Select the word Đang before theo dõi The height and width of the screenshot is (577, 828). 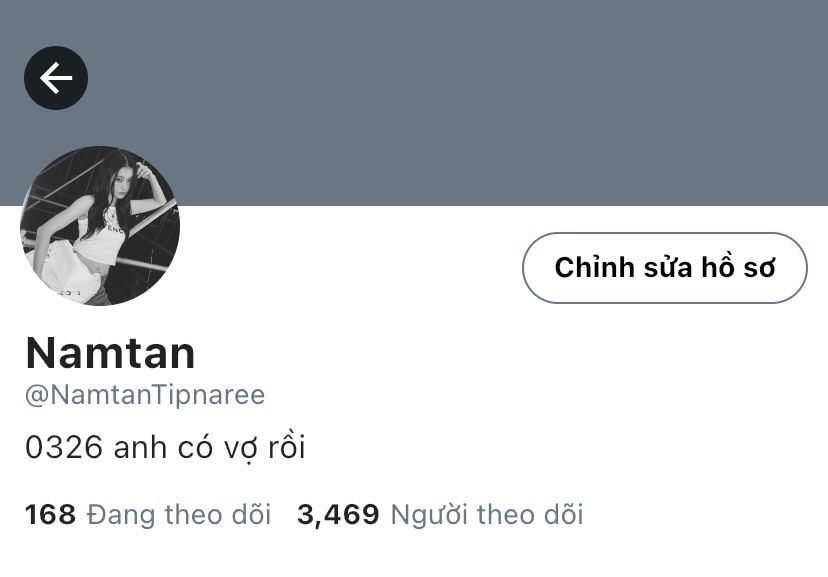[121, 515]
